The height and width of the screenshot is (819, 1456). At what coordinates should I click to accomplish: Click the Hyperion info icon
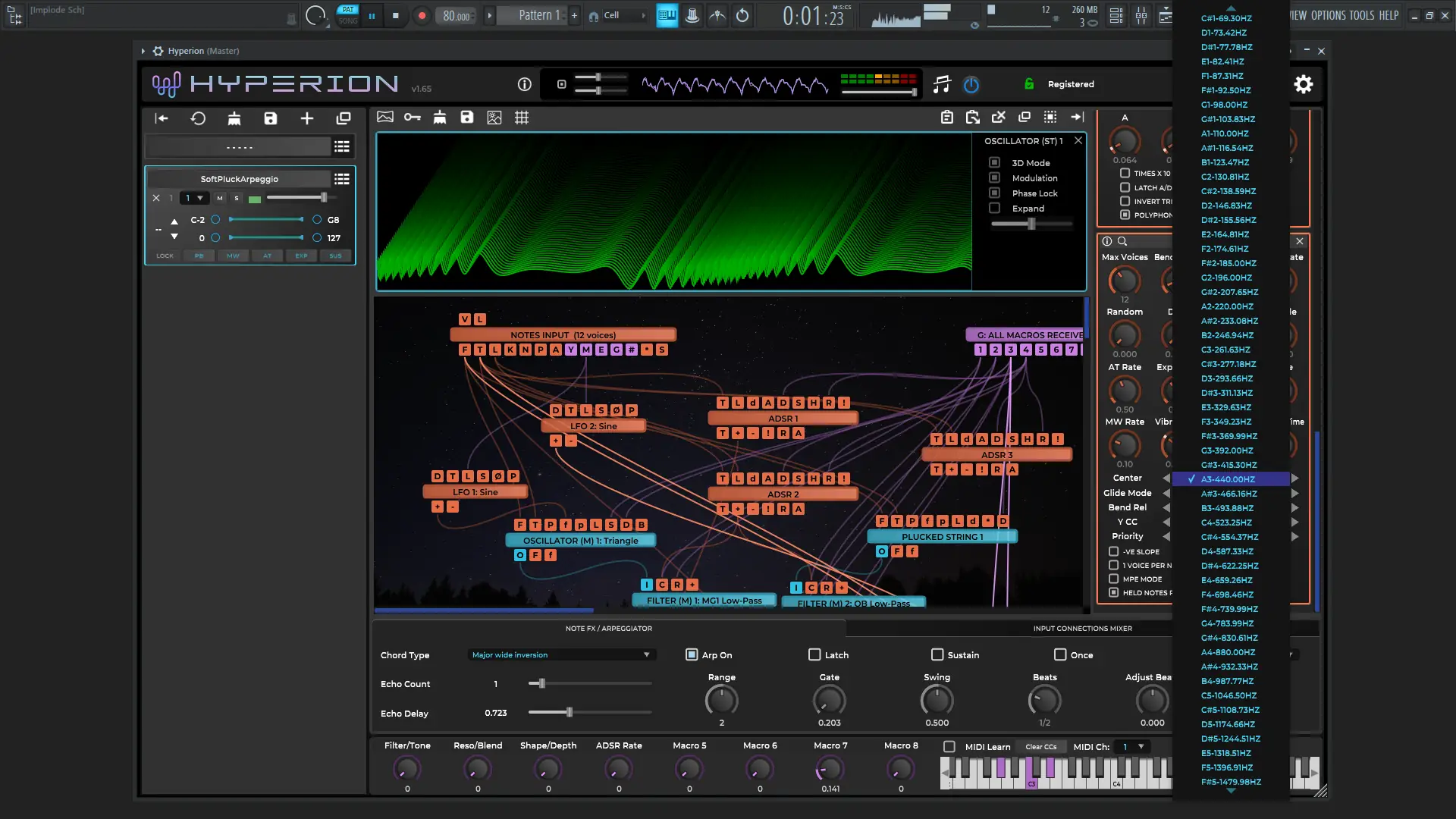(524, 84)
